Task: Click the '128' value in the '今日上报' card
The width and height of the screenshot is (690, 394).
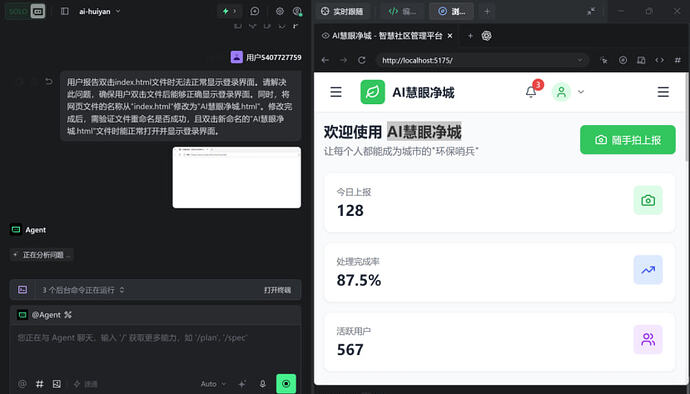Action: point(350,211)
